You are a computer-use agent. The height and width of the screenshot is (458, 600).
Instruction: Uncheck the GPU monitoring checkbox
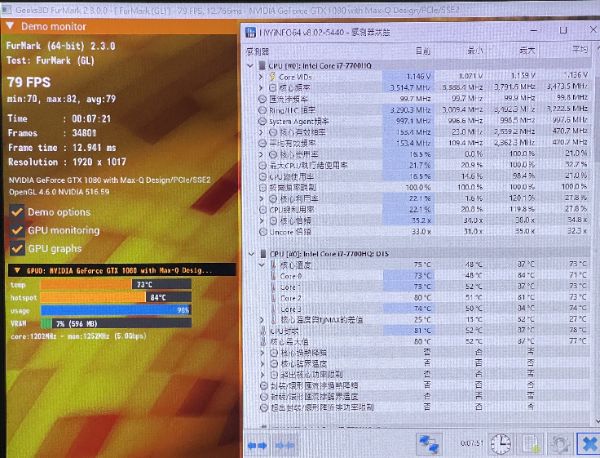pyautogui.click(x=16, y=230)
